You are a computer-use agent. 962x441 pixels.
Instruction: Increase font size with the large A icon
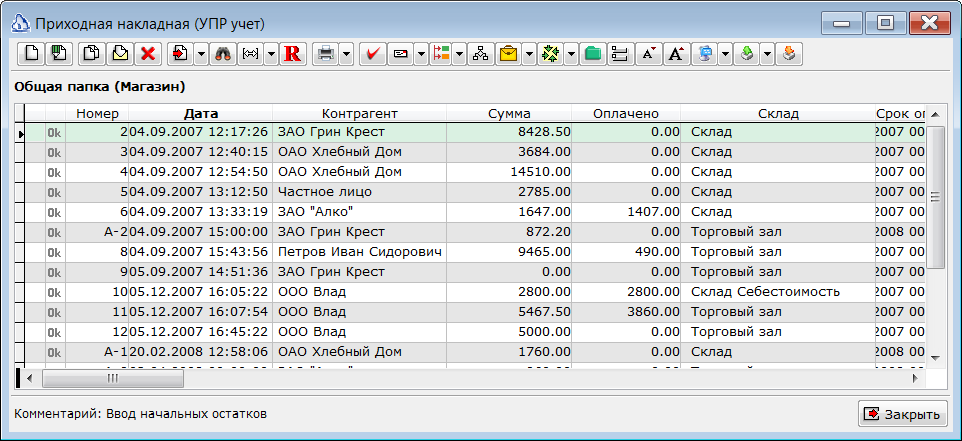coord(675,54)
